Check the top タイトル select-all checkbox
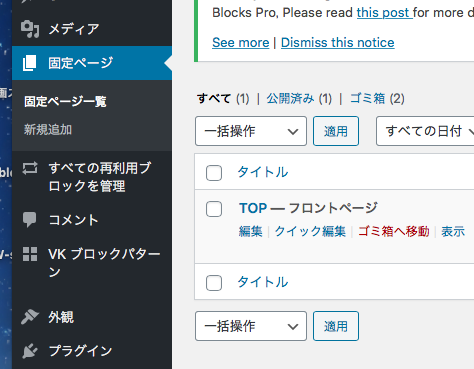The width and height of the screenshot is (474, 369). pyautogui.click(x=214, y=173)
